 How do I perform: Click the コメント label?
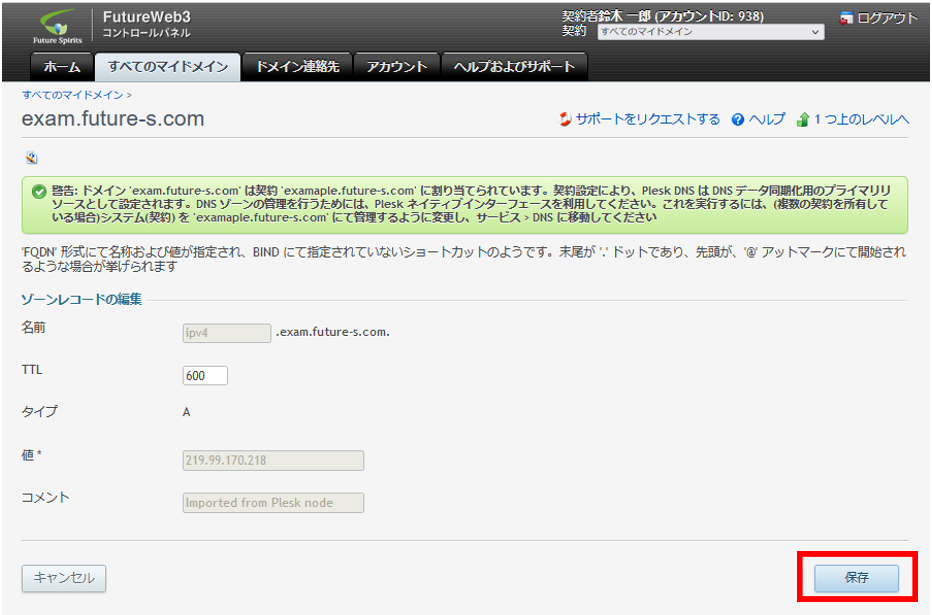click(45, 497)
